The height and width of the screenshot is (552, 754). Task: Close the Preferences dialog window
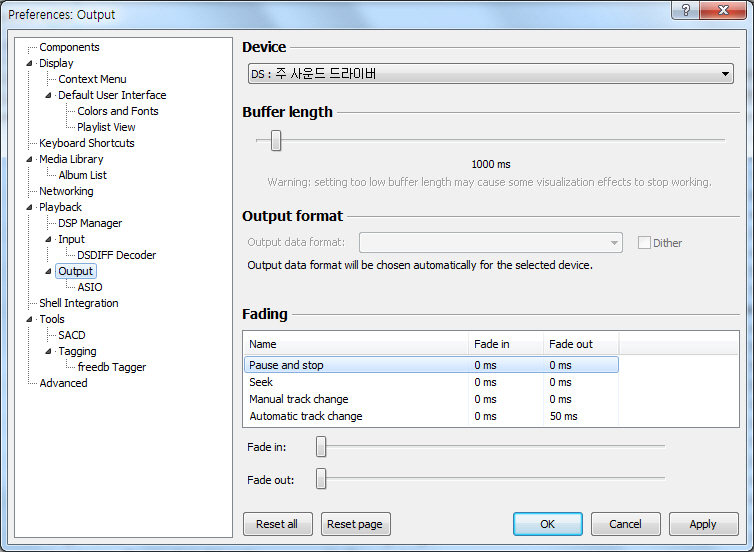point(723,10)
